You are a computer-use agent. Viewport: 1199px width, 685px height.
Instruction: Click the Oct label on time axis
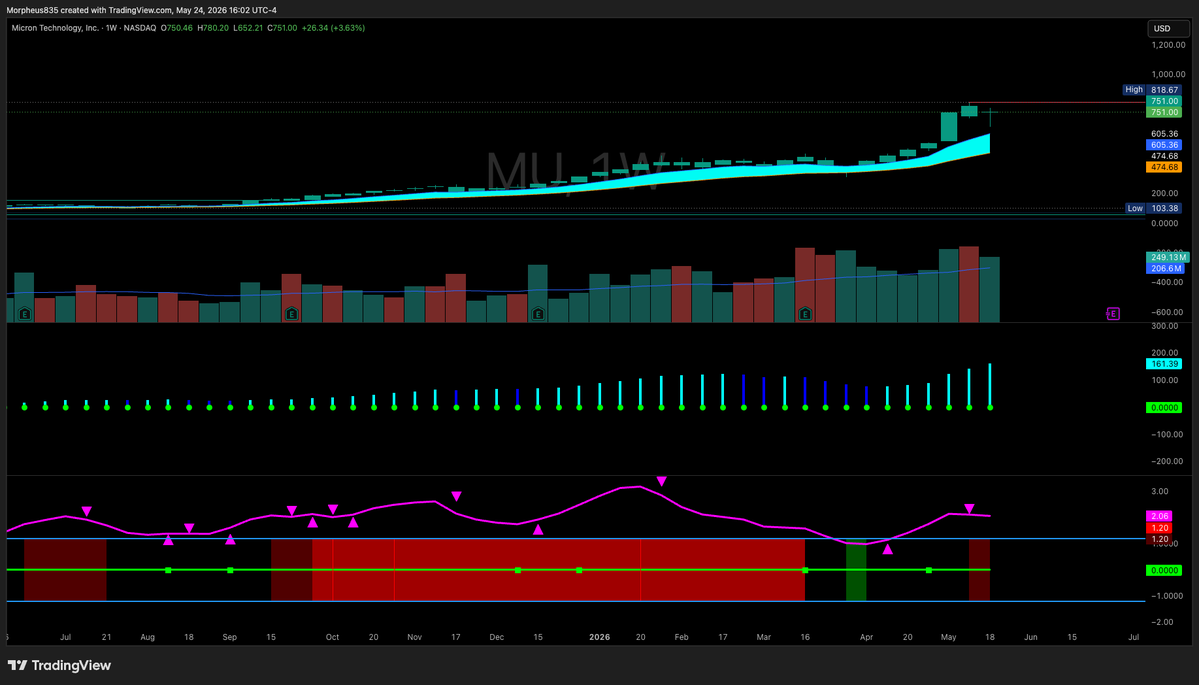tap(332, 637)
